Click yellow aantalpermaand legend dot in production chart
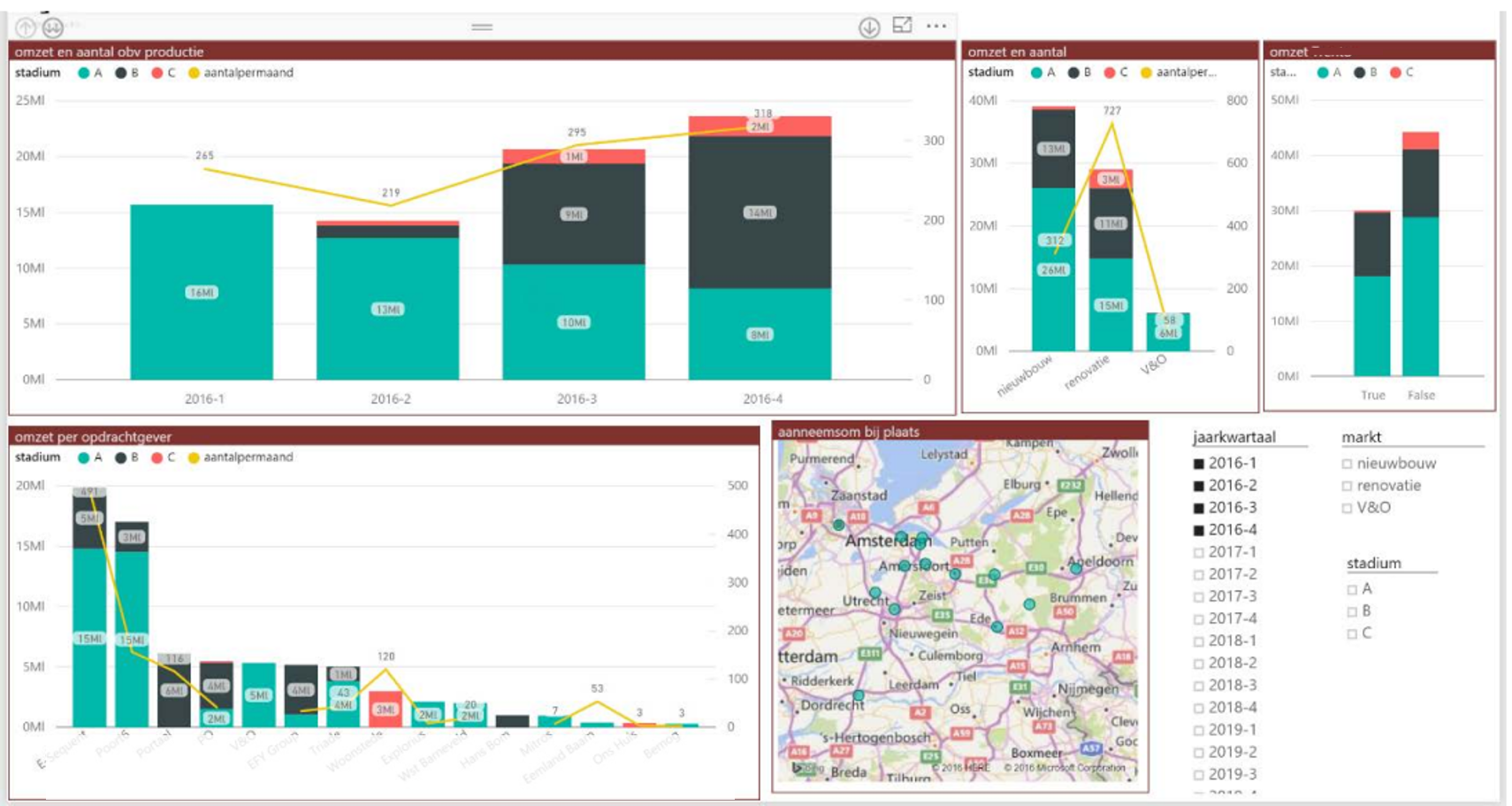The height and width of the screenshot is (806, 1512). (194, 73)
